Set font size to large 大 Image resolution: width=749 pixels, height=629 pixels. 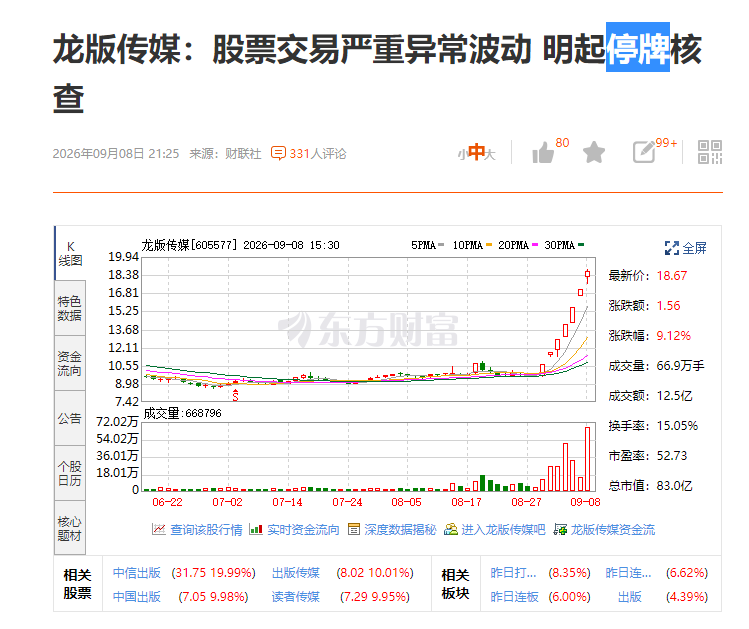(x=490, y=154)
